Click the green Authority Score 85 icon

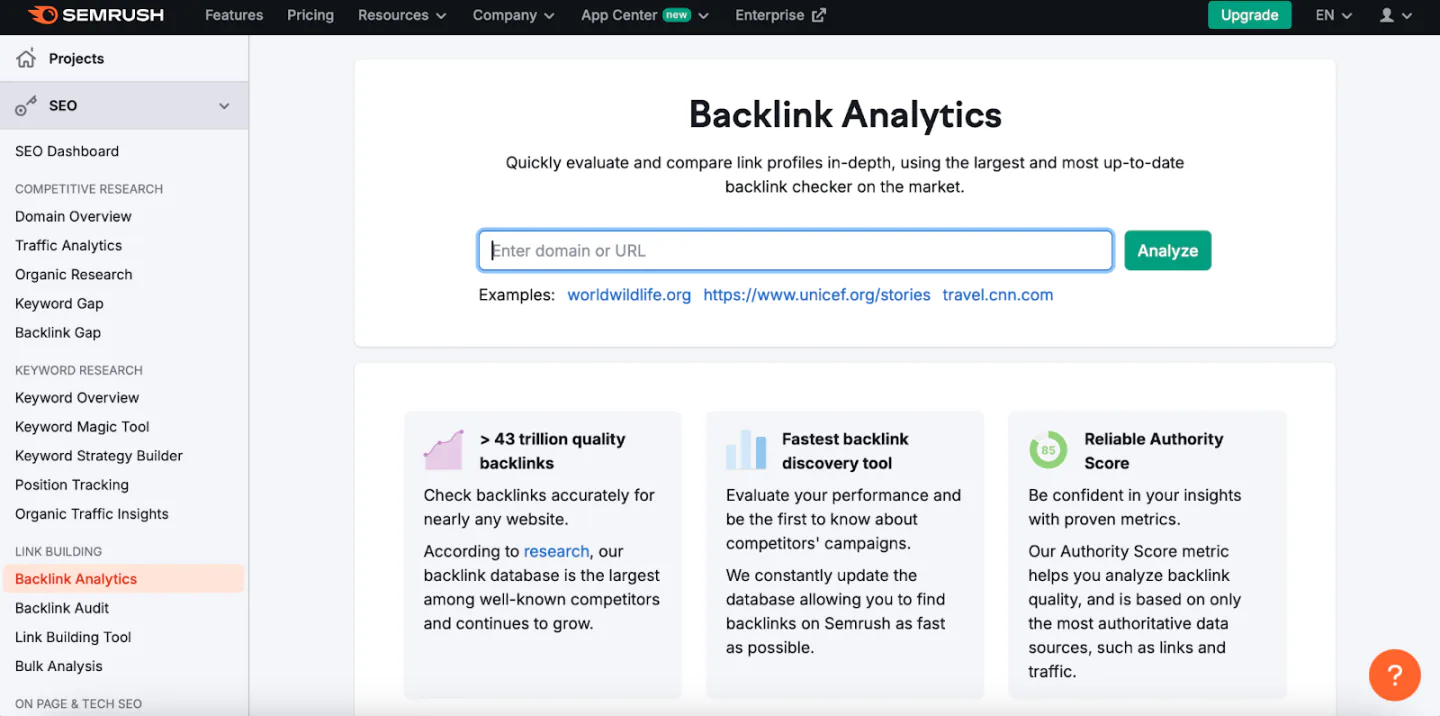click(x=1048, y=450)
